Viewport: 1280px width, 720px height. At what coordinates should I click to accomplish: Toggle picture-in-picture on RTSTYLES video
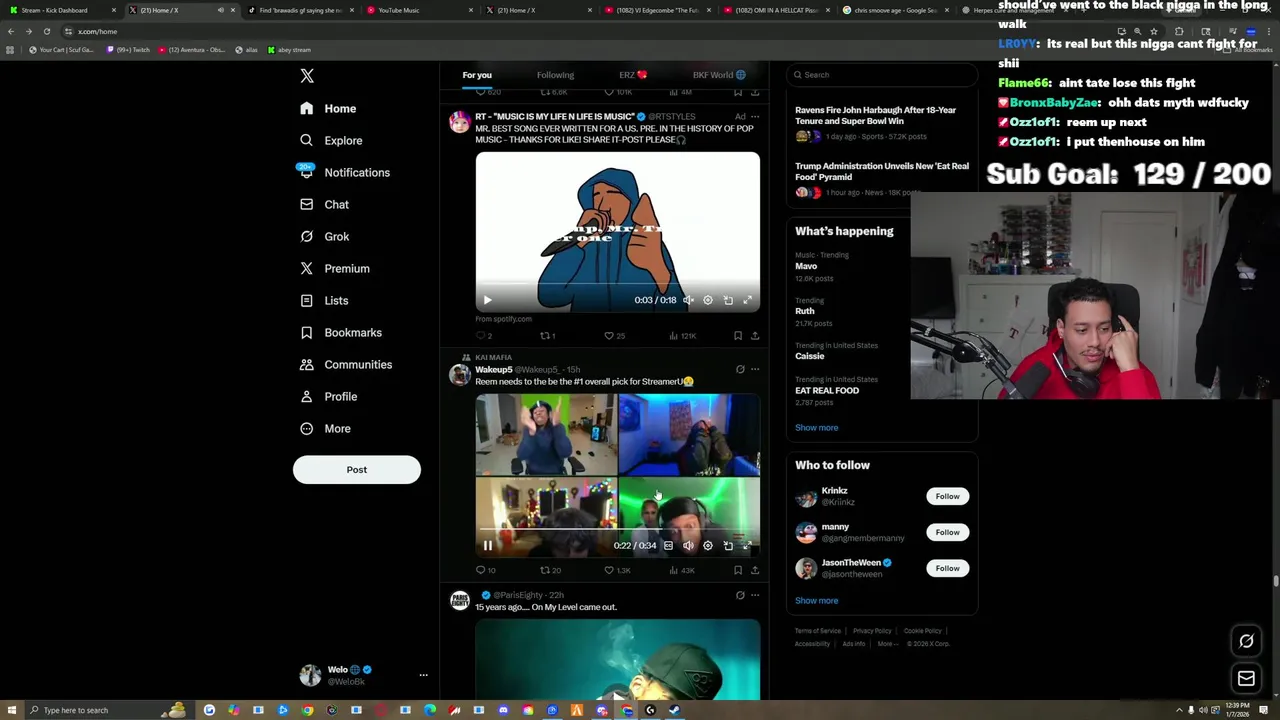tap(728, 300)
